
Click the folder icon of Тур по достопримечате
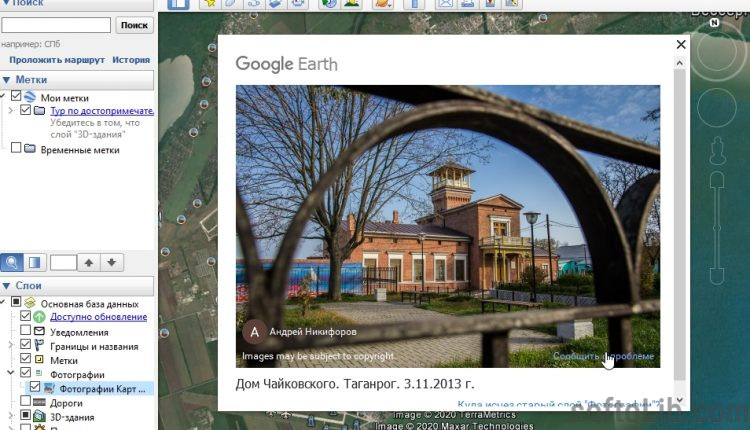click(x=40, y=110)
